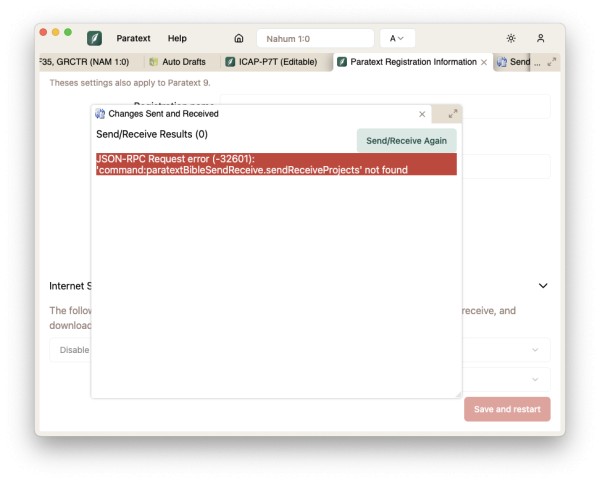Switch to the ICAP-P7T (Editable) tab
The image size is (600, 482).
tap(278, 62)
